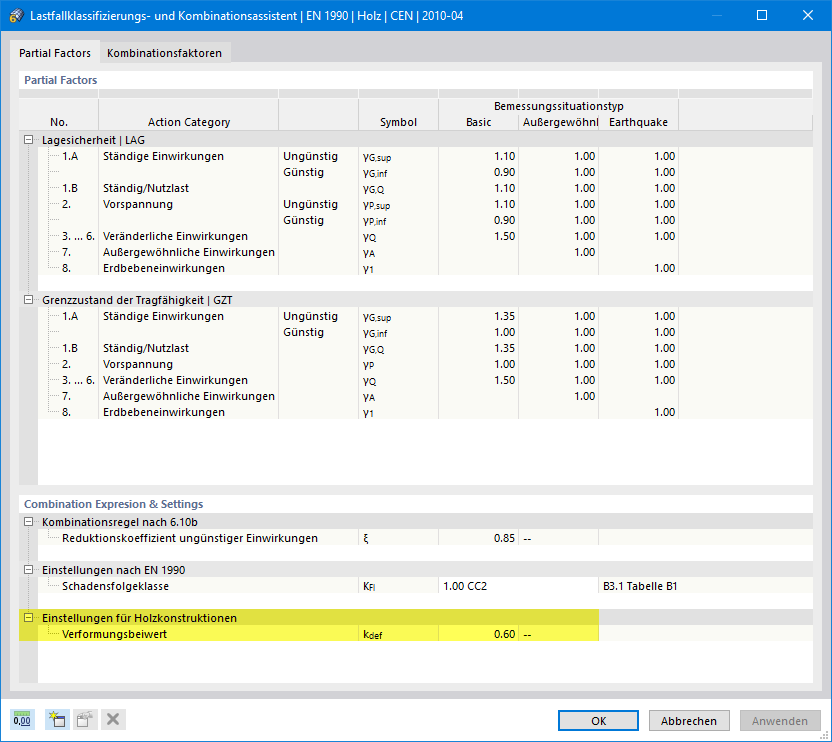
Task: Click Basic value 0.90 for γP,inf in Lagesicherheit
Action: tap(478, 220)
